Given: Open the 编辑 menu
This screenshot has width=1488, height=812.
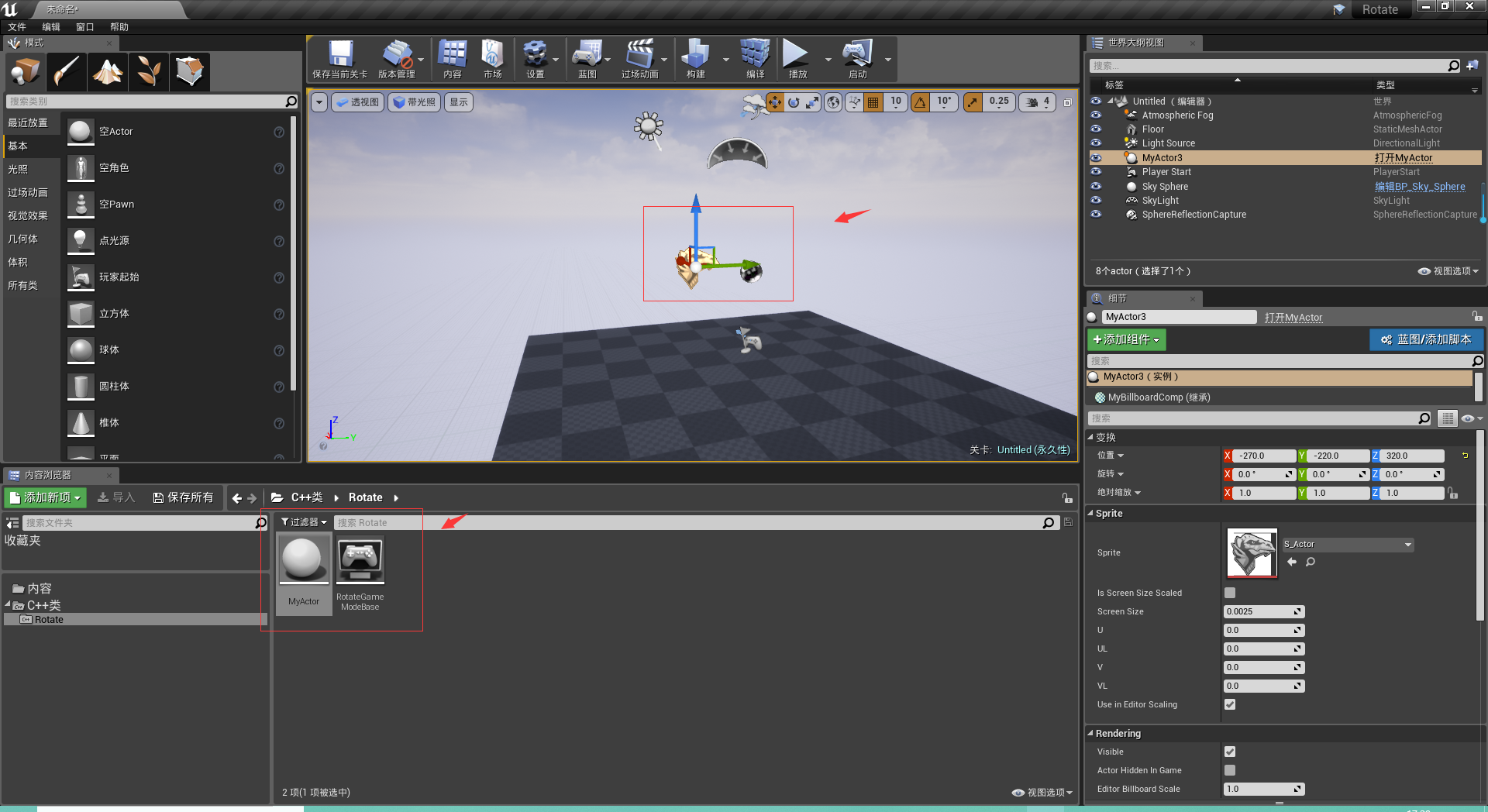Looking at the screenshot, I should pos(51,27).
